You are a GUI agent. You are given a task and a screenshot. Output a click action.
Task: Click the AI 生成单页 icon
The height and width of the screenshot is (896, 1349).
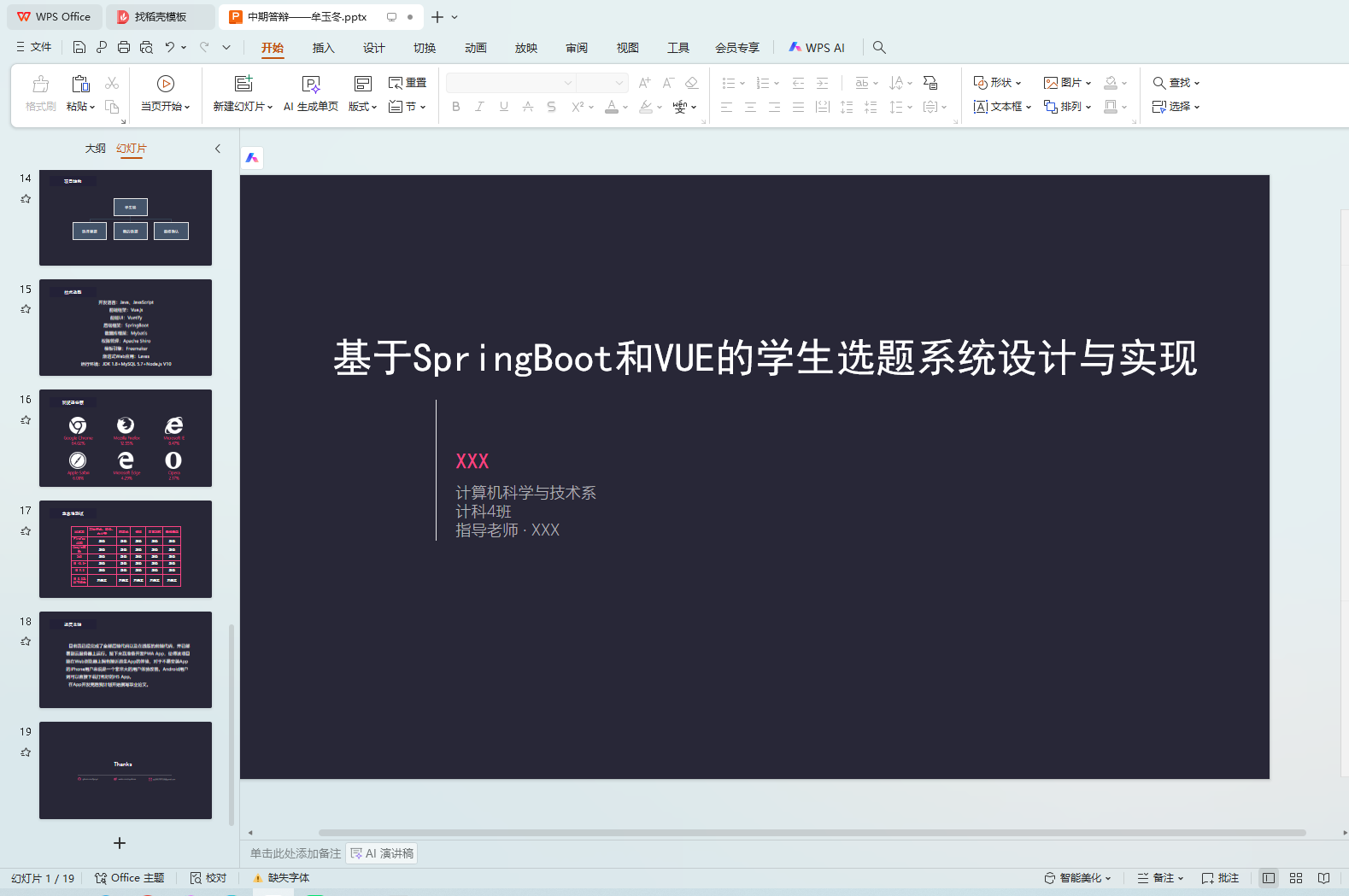(x=311, y=84)
